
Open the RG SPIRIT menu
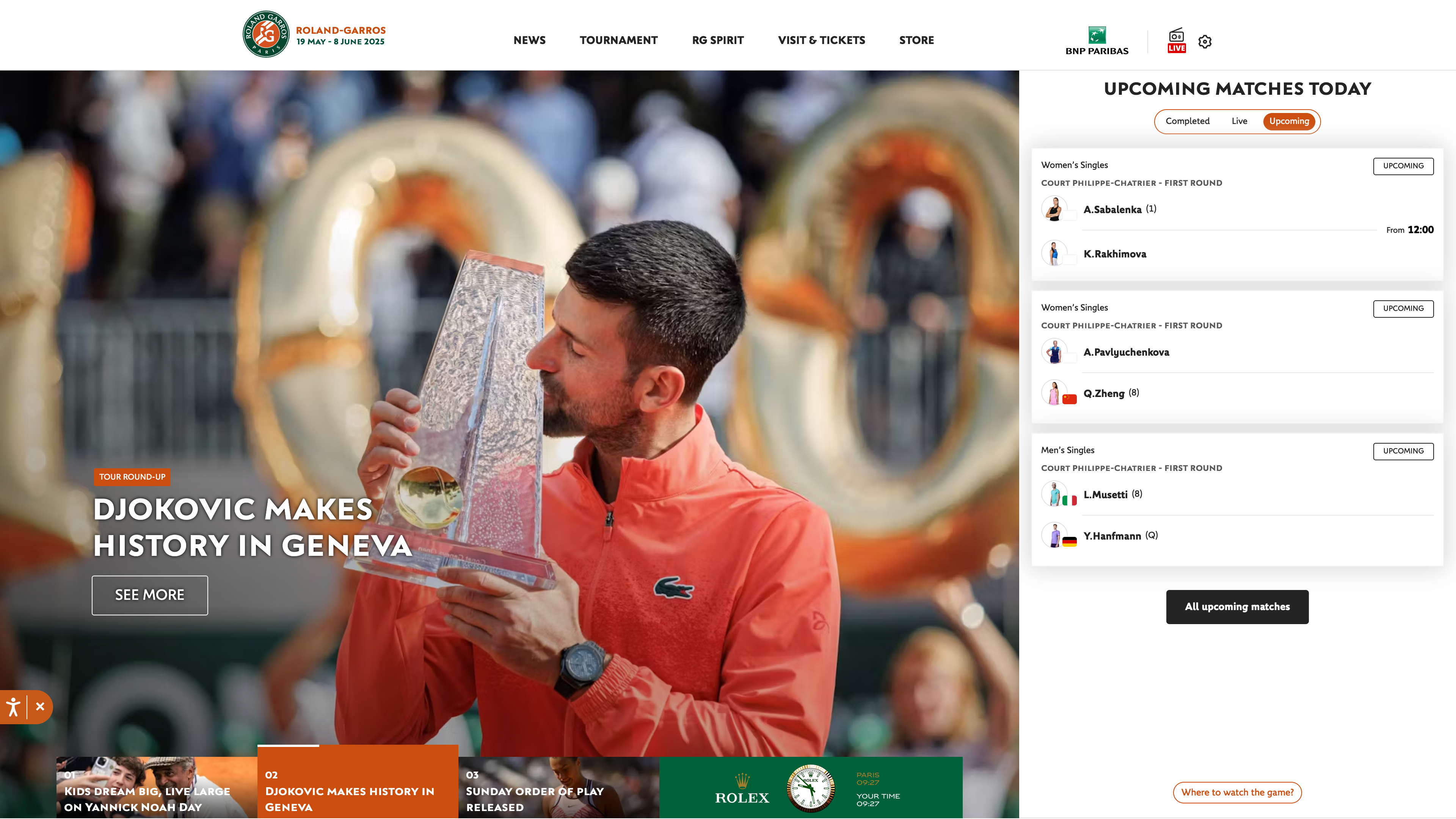(718, 40)
